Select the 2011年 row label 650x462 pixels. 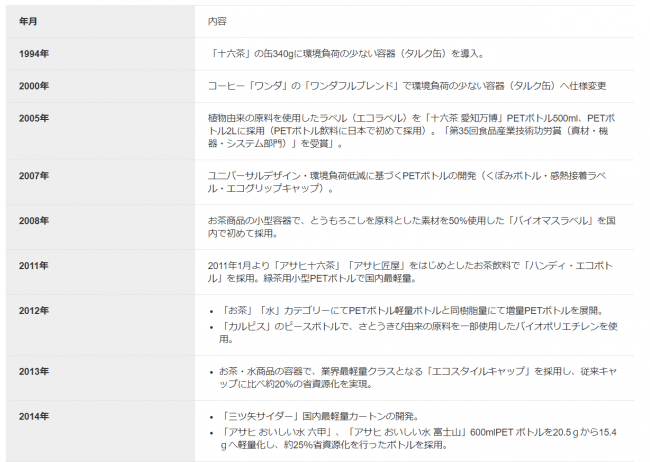(34, 265)
